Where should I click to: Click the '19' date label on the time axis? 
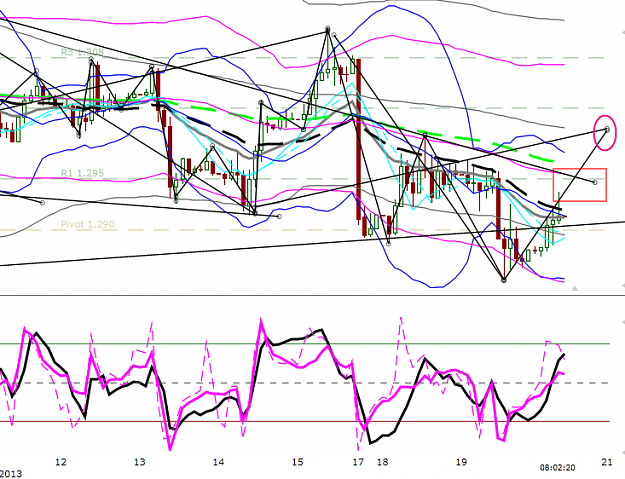pyautogui.click(x=461, y=462)
